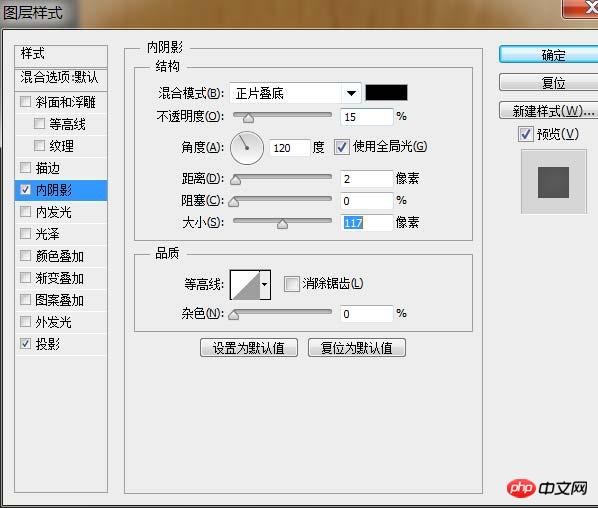Enable the 内发光 checkbox
The image size is (598, 508).
tap(25, 211)
